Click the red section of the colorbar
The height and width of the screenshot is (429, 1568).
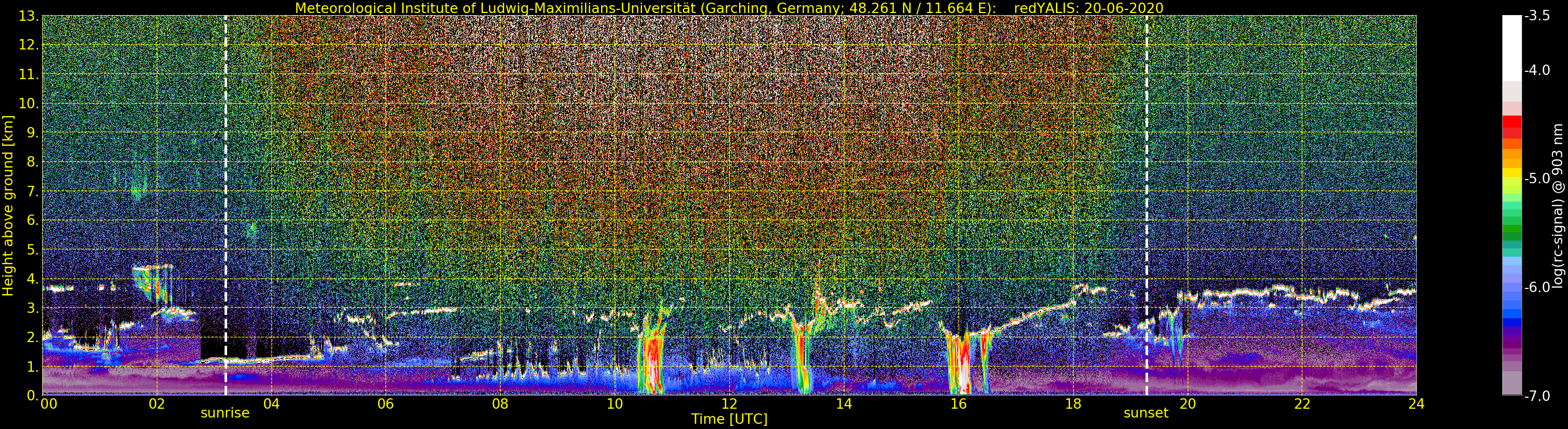[1512, 127]
